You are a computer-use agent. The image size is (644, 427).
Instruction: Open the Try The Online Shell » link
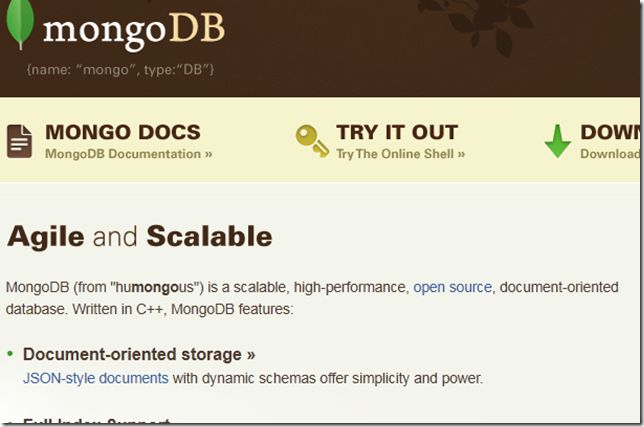click(x=400, y=154)
